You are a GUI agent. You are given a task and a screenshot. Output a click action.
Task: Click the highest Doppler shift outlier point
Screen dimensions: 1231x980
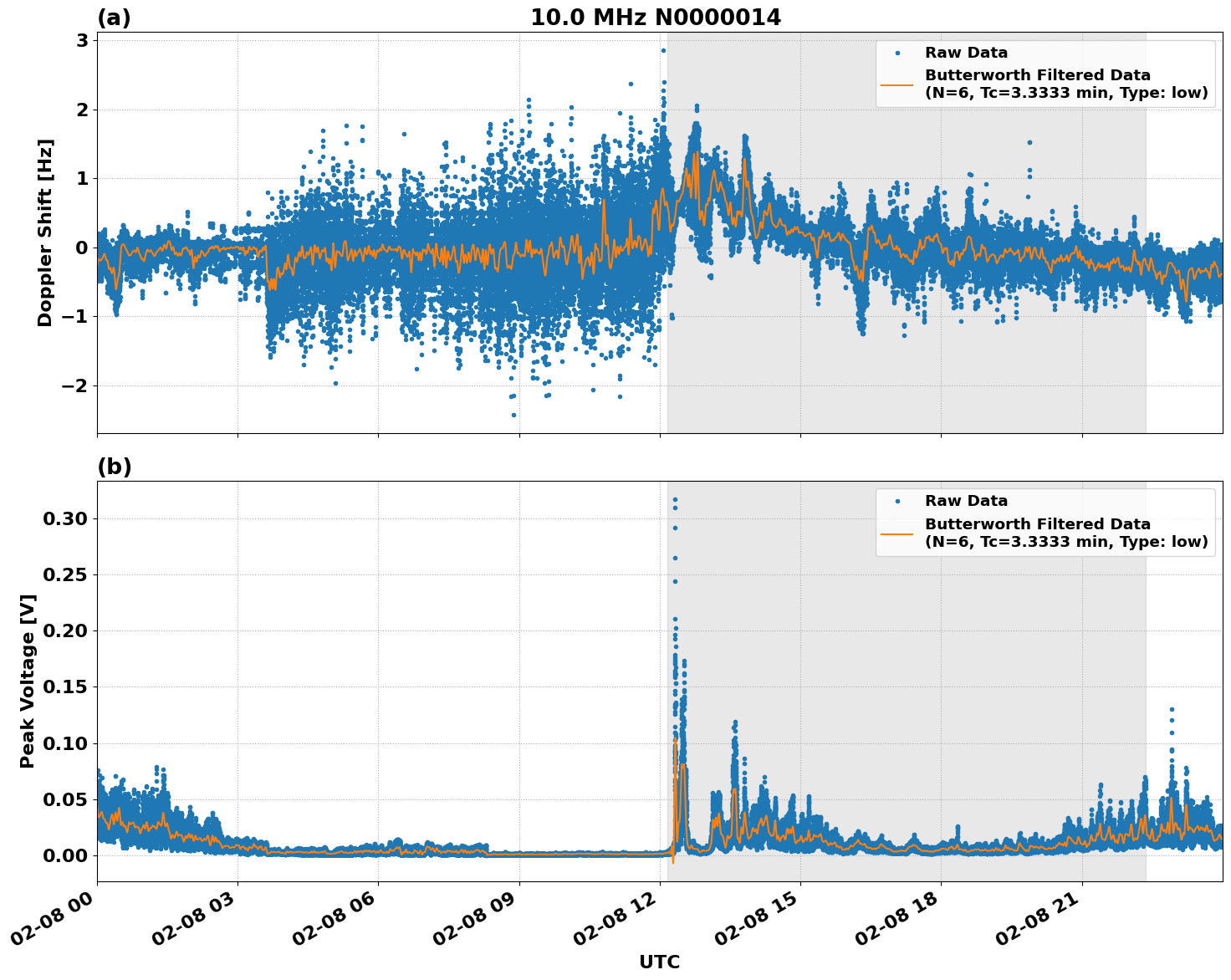pos(662,50)
